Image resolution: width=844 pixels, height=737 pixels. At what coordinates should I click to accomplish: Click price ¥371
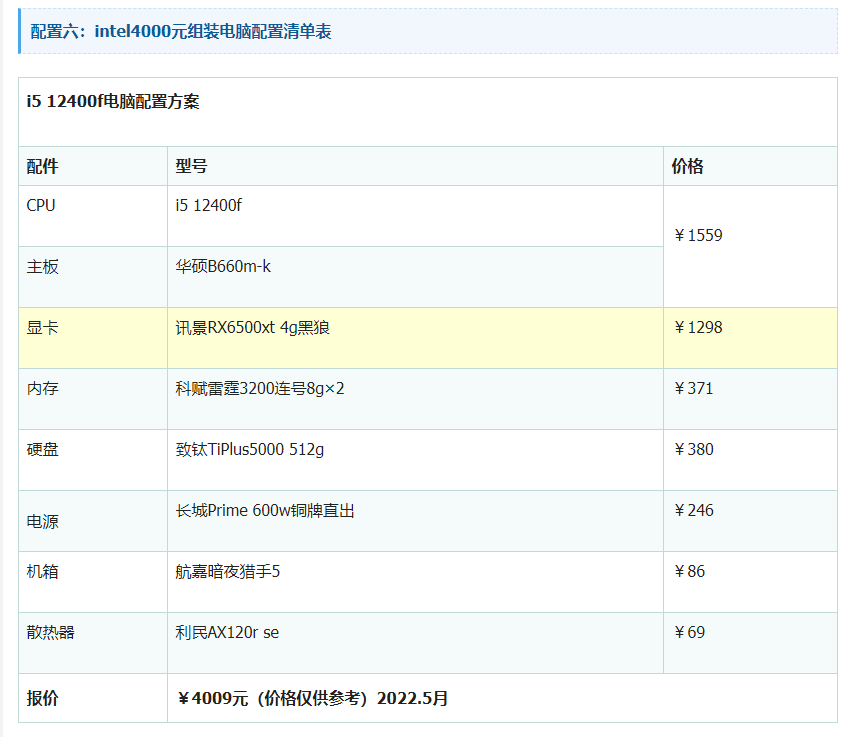click(693, 388)
